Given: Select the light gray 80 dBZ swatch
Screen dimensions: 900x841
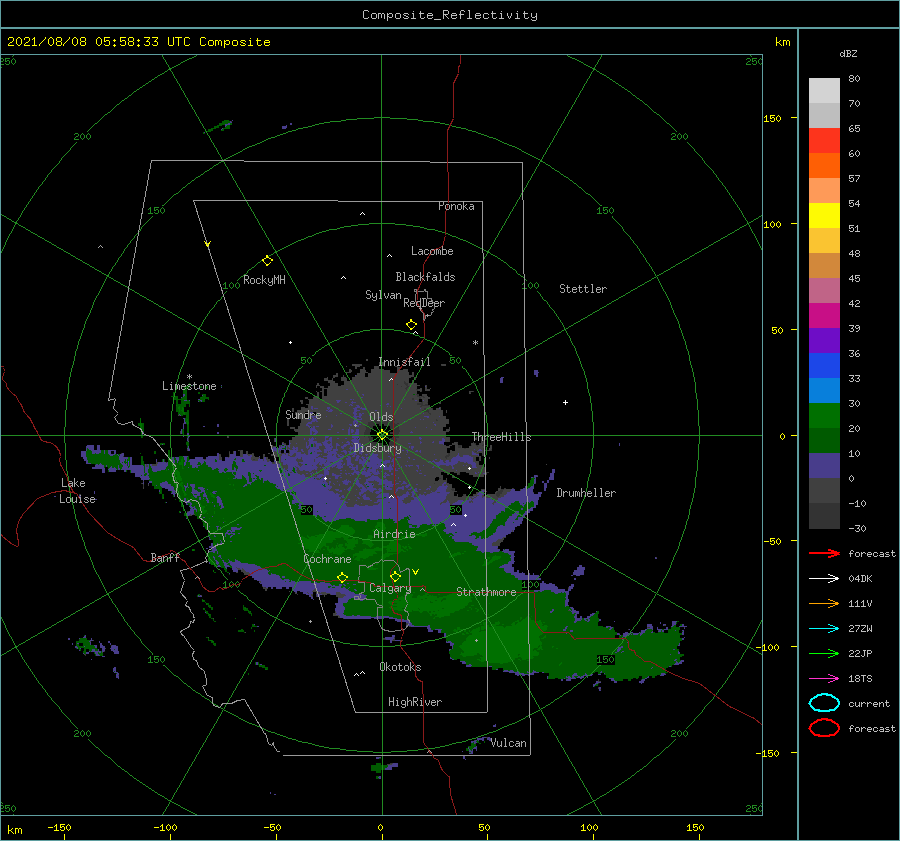Looking at the screenshot, I should point(824,91).
